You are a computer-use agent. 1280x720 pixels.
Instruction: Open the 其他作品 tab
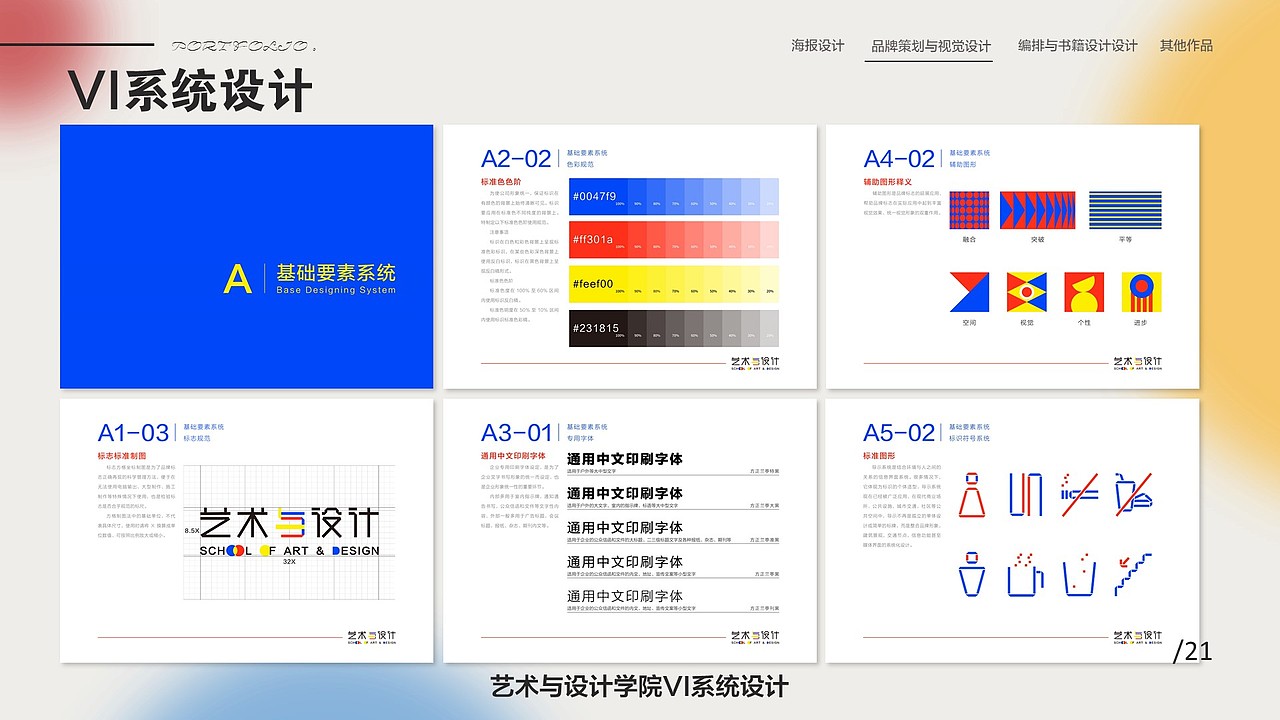click(x=1185, y=45)
